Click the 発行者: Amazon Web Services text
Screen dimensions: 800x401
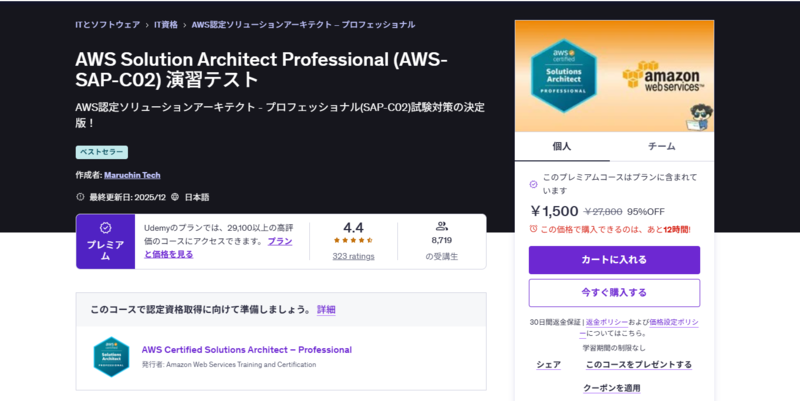point(229,365)
